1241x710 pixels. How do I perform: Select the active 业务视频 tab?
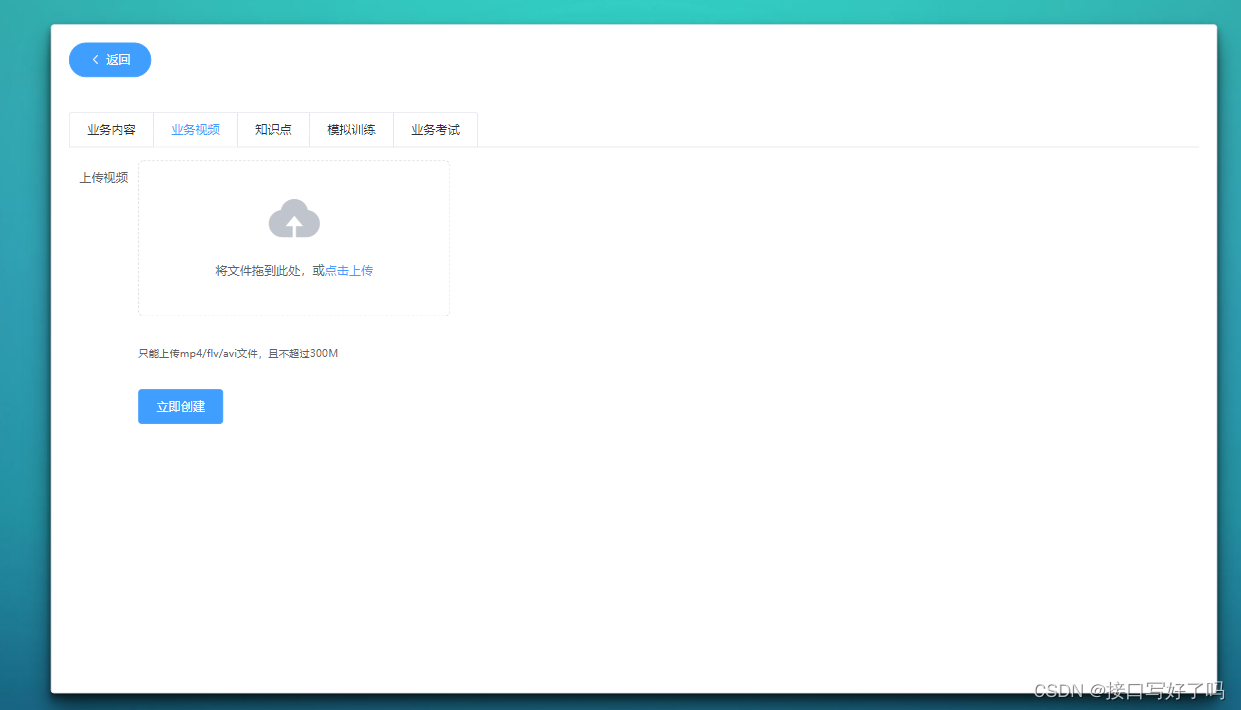tap(195, 129)
